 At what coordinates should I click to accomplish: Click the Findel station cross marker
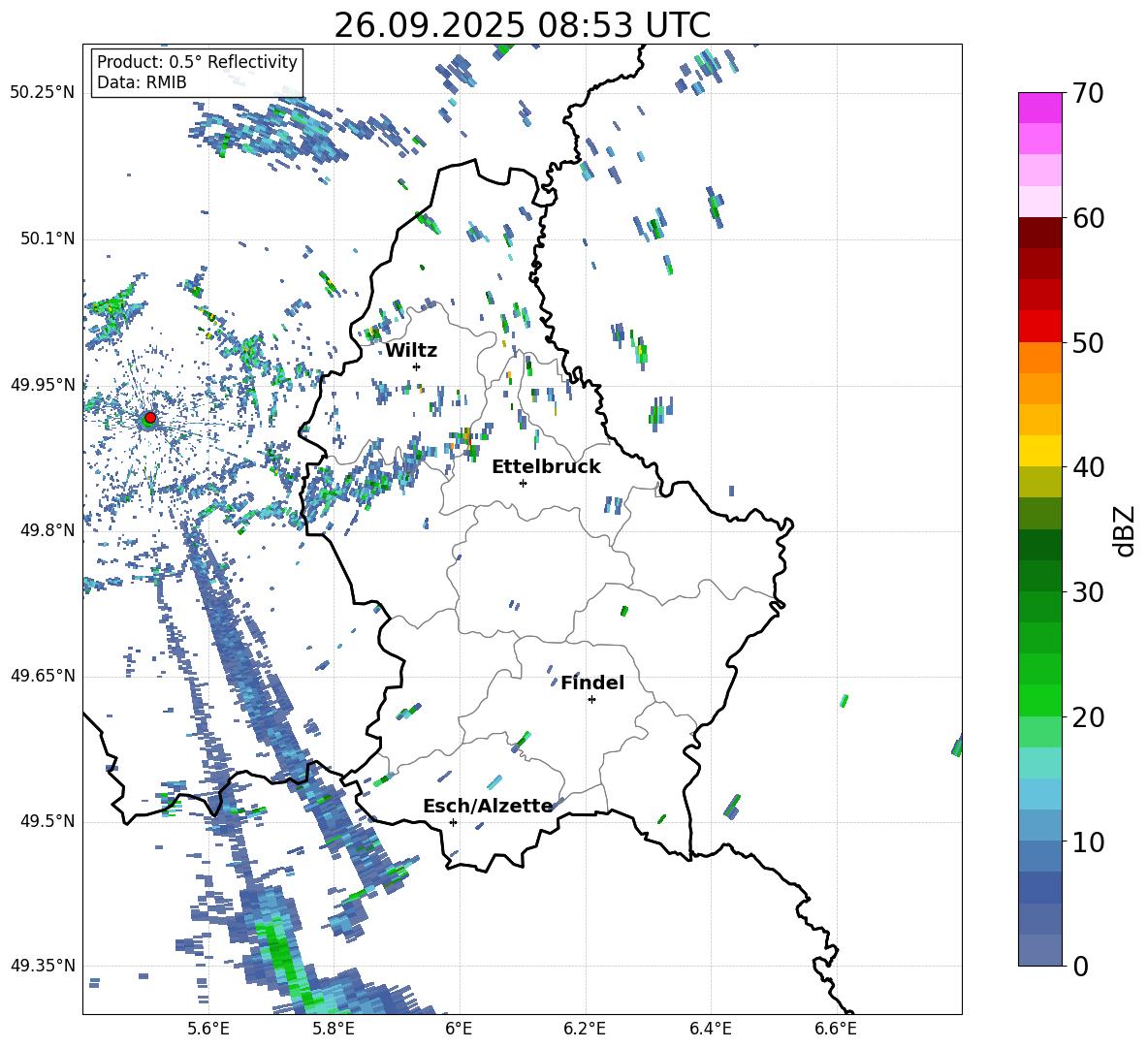[x=591, y=699]
